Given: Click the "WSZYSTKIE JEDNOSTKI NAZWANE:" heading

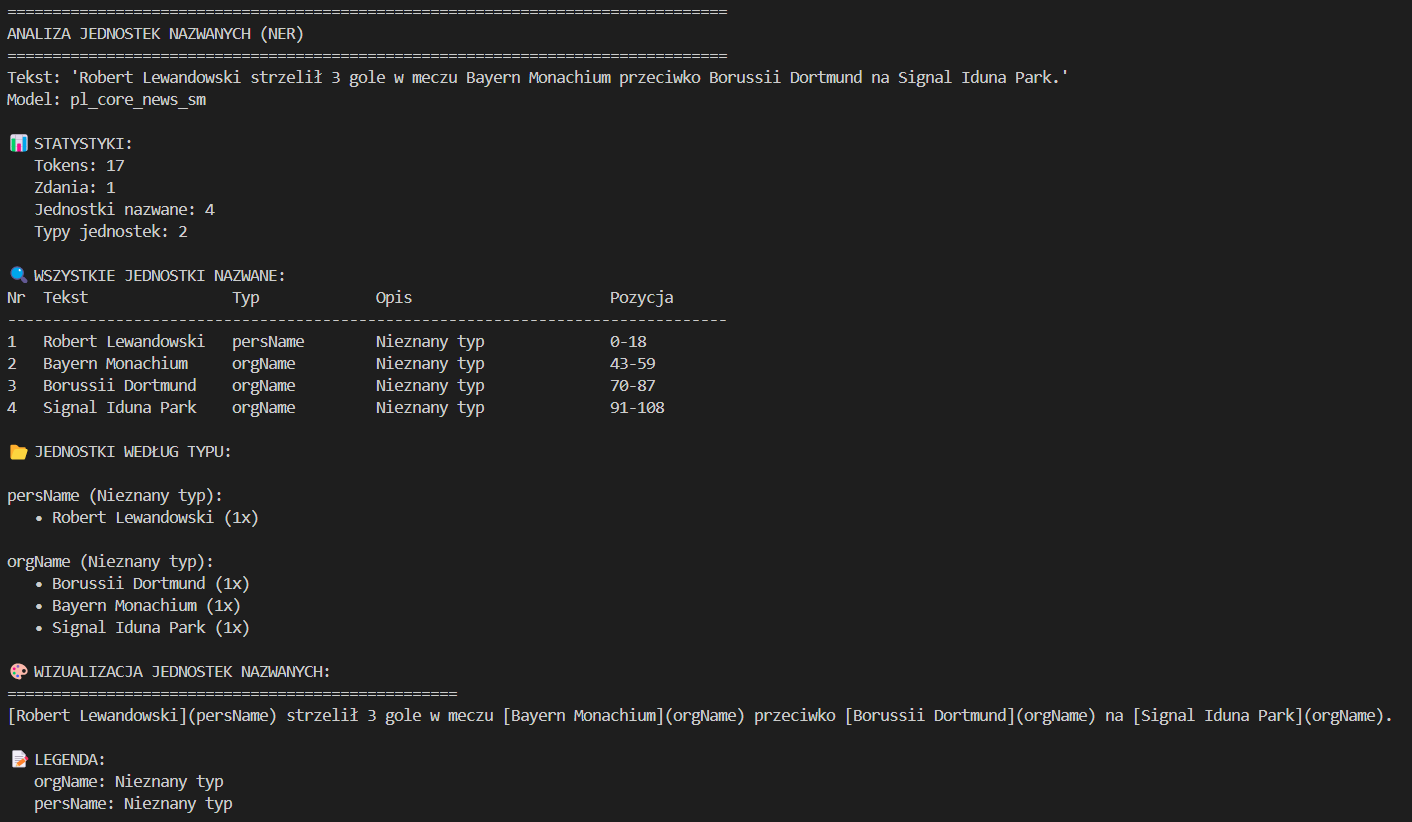Looking at the screenshot, I should 160,276.
